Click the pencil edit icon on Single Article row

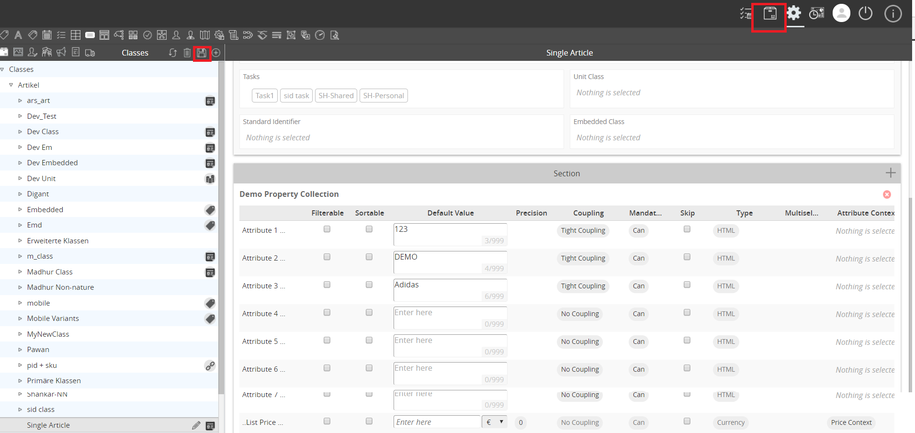(x=197, y=425)
